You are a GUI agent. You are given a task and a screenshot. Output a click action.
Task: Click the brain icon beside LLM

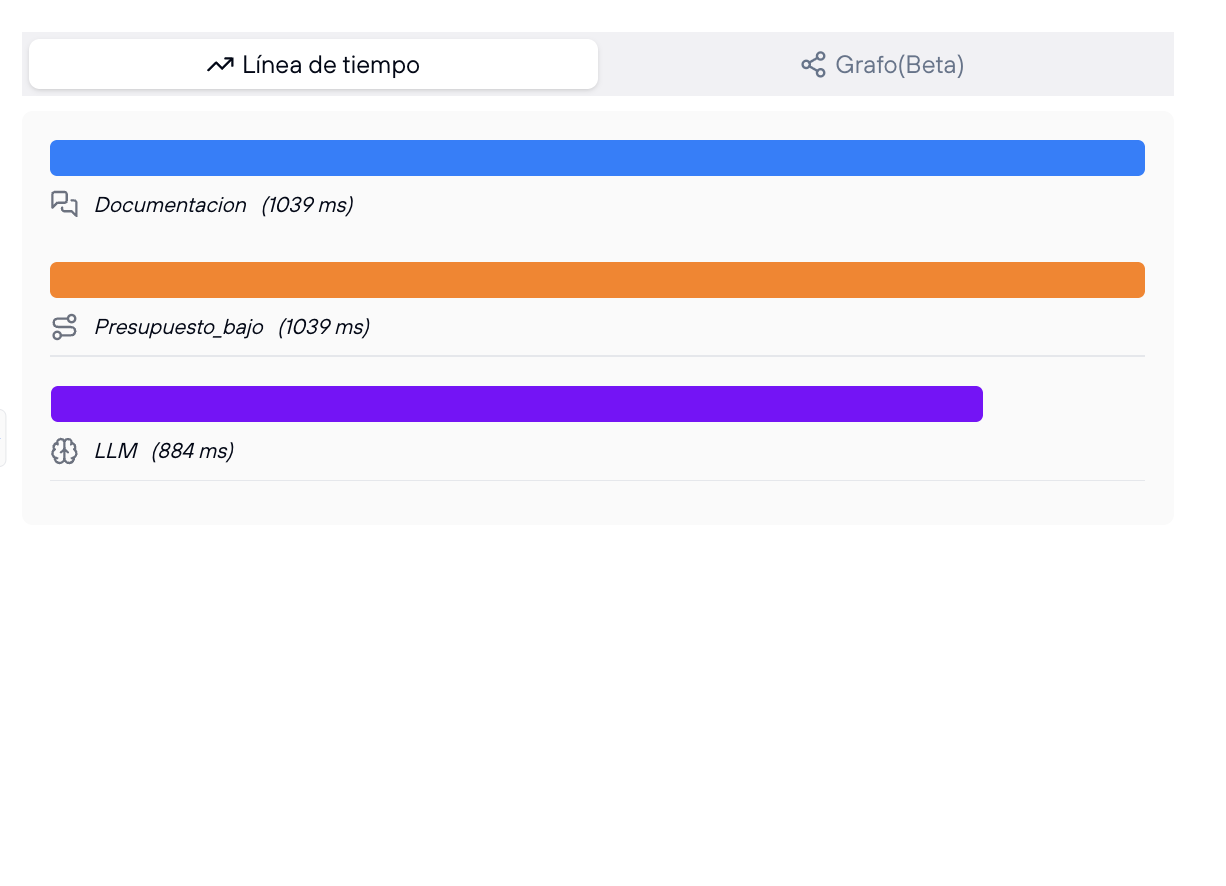[64, 452]
